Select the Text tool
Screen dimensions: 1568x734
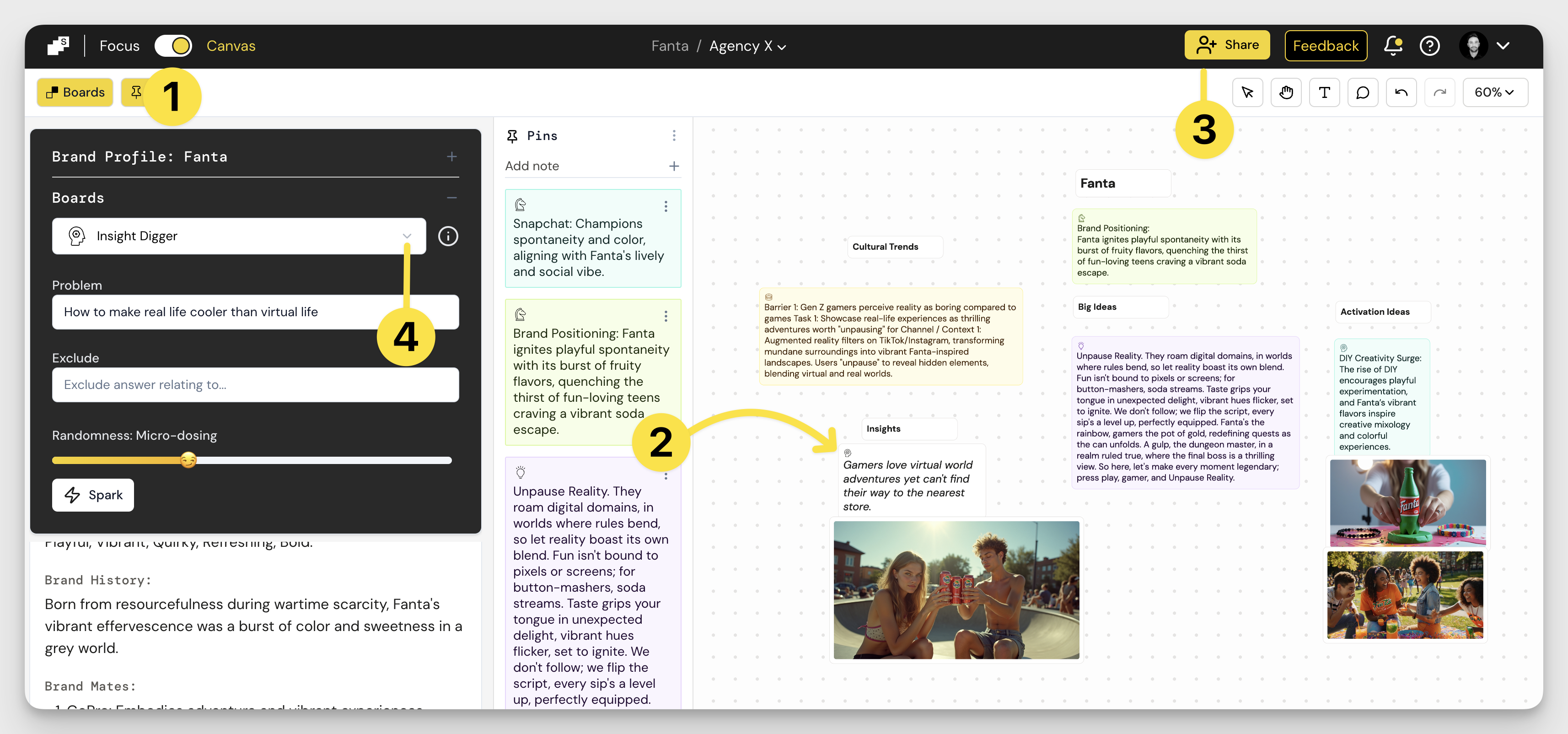1324,92
